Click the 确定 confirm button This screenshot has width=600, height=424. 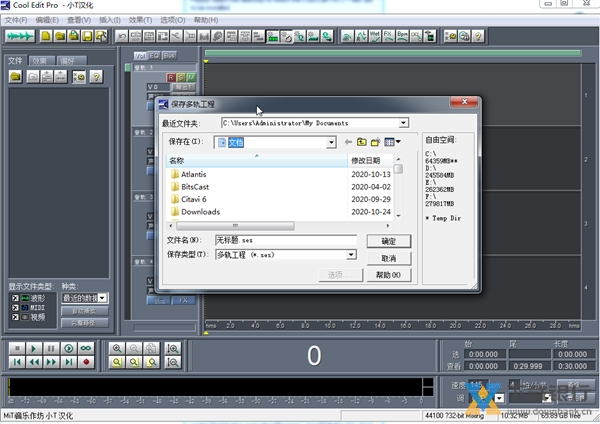click(389, 241)
